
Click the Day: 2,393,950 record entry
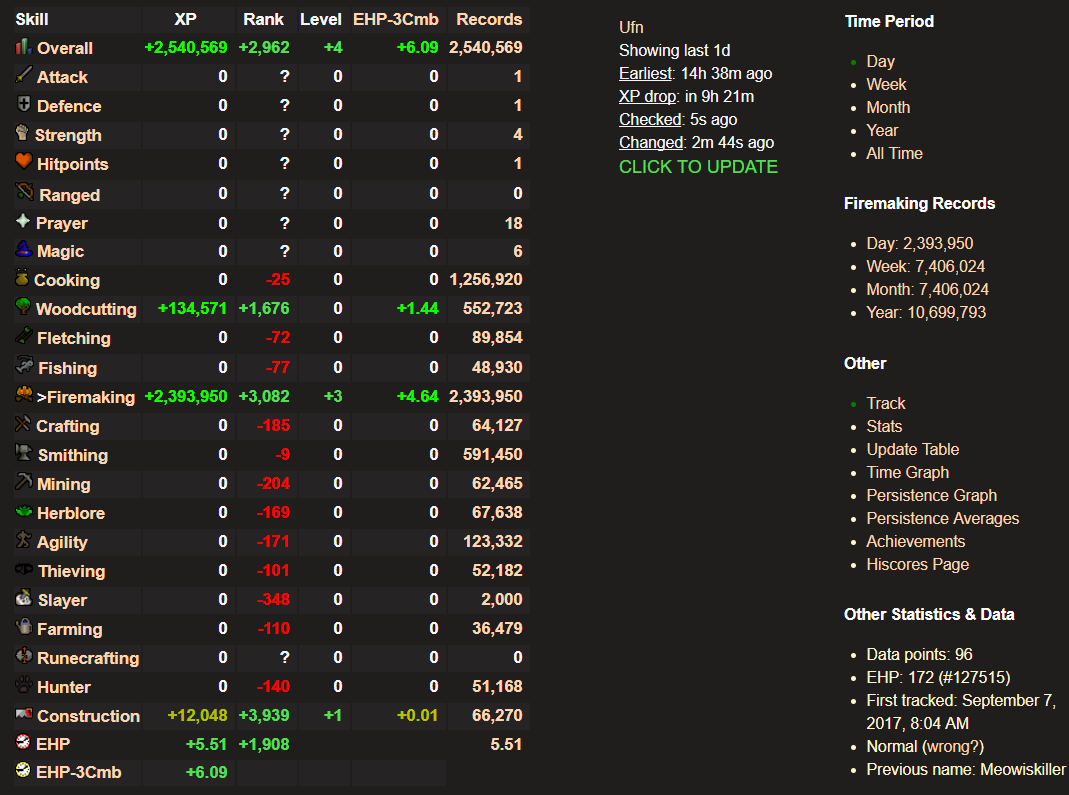pyautogui.click(x=920, y=243)
